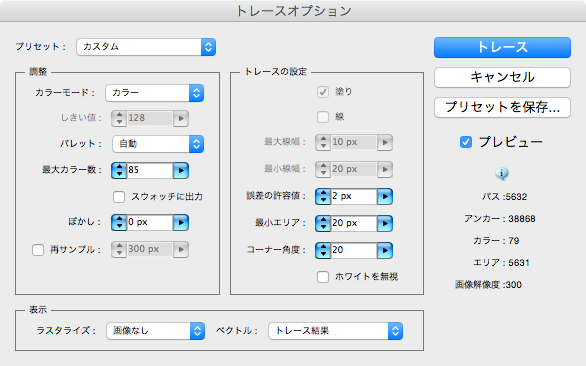Open the slider arrow next to 最小エリア
Image resolution: width=586 pixels, height=366 pixels.
pos(385,224)
